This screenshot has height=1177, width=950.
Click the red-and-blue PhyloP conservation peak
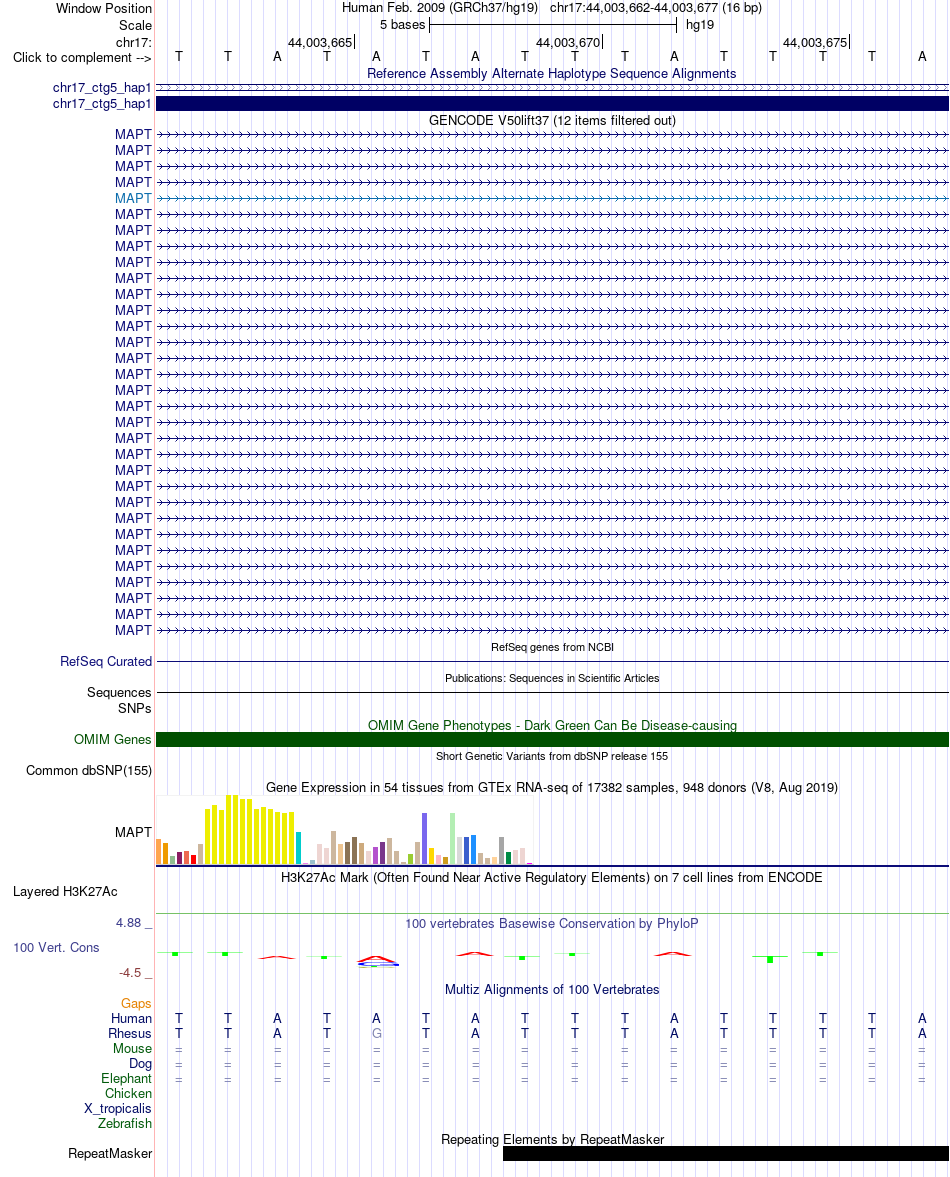pyautogui.click(x=377, y=961)
